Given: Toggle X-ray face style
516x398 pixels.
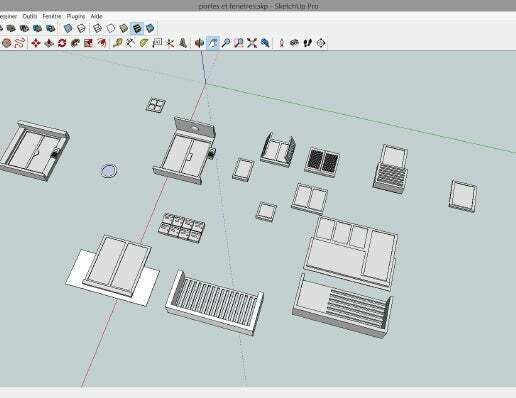Looking at the screenshot, I should (x=68, y=28).
